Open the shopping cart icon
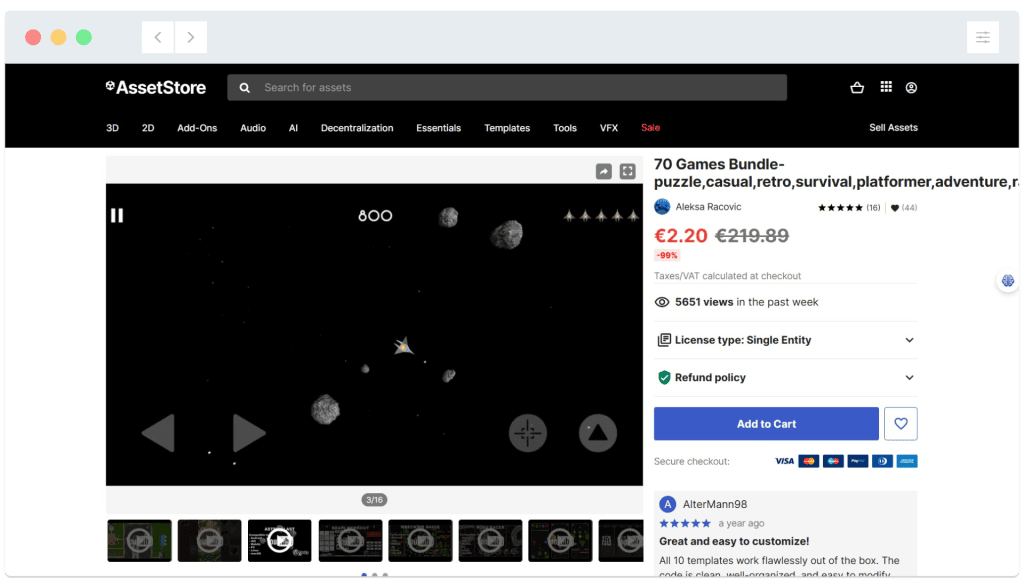Viewport: 1024px width, 587px height. [857, 87]
